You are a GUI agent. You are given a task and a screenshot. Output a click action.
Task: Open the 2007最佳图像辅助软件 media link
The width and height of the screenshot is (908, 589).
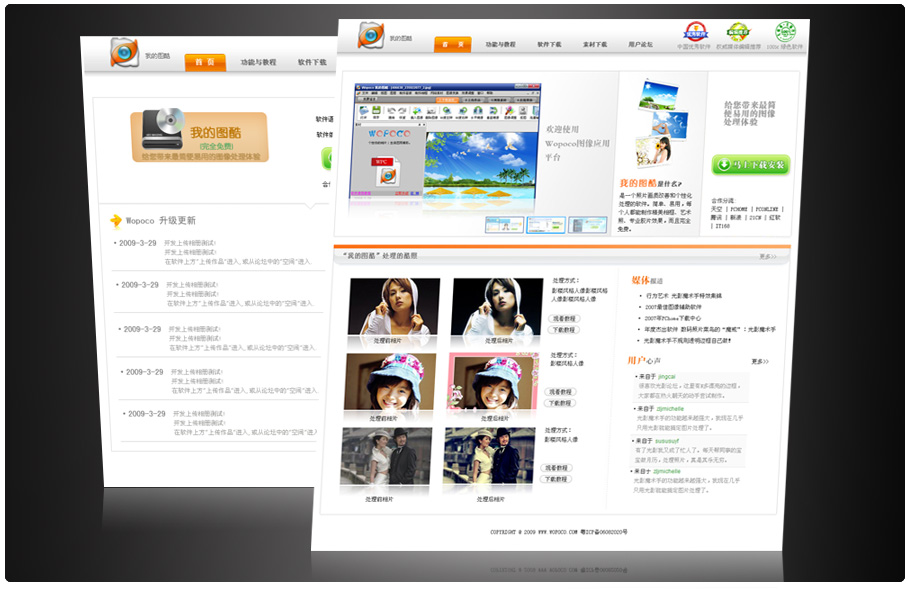[673, 307]
